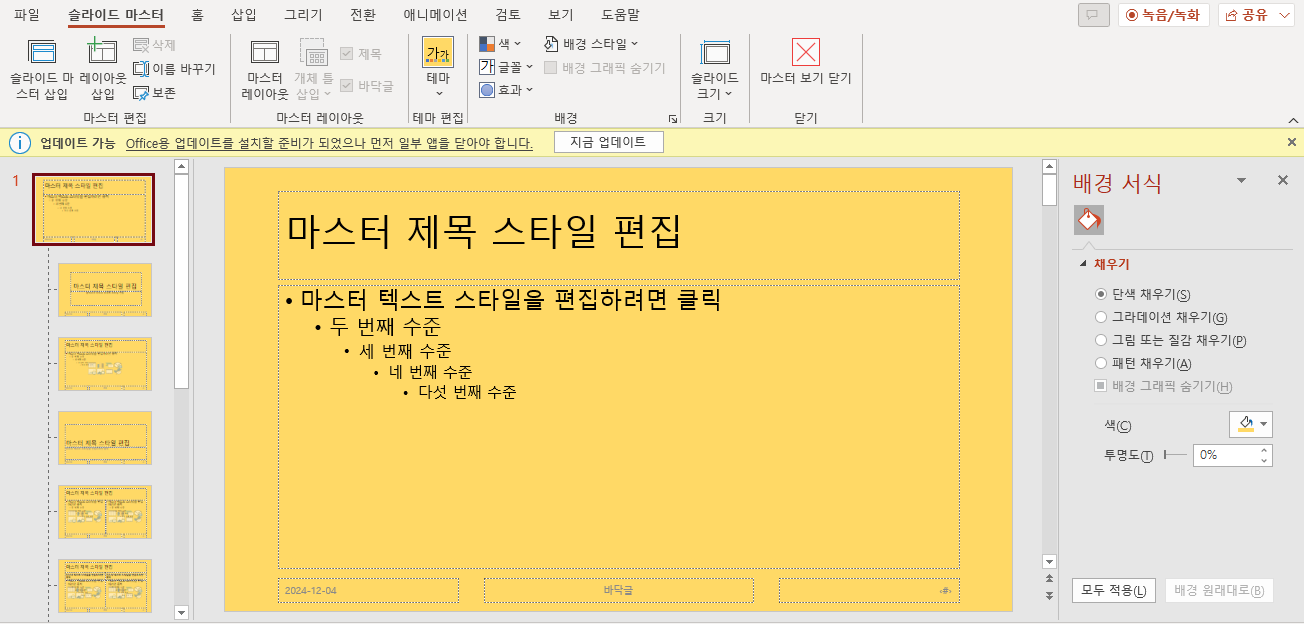Switch to the 애니메이션 tab

click(435, 15)
